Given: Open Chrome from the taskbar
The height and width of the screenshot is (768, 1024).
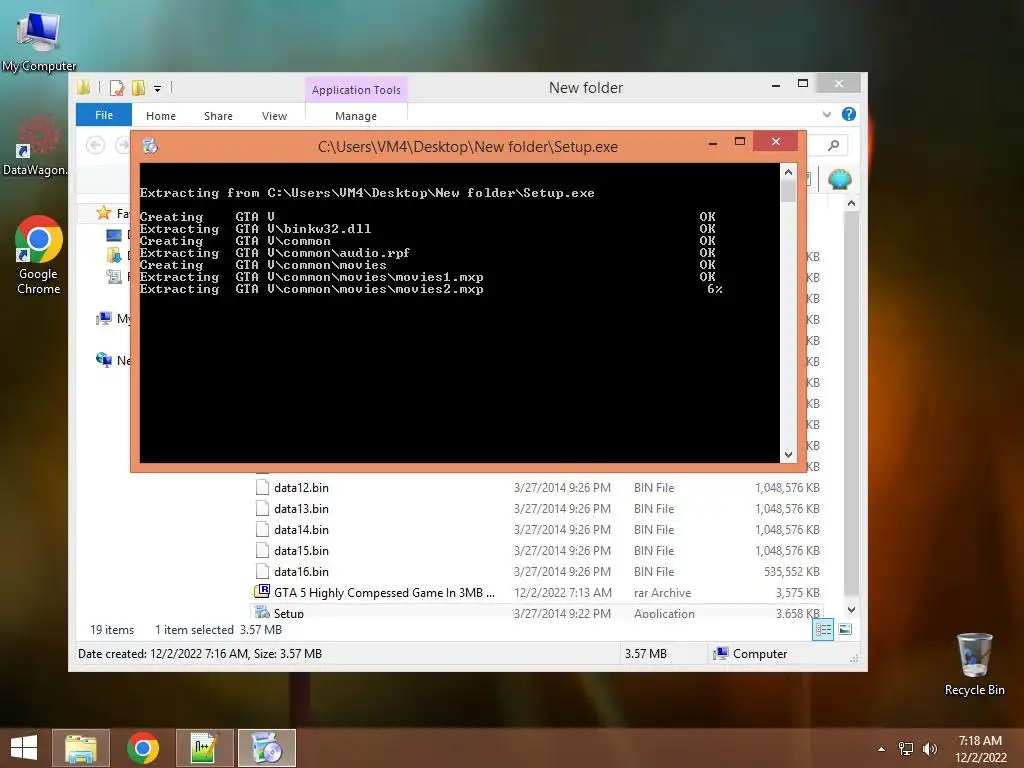Looking at the screenshot, I should (142, 748).
